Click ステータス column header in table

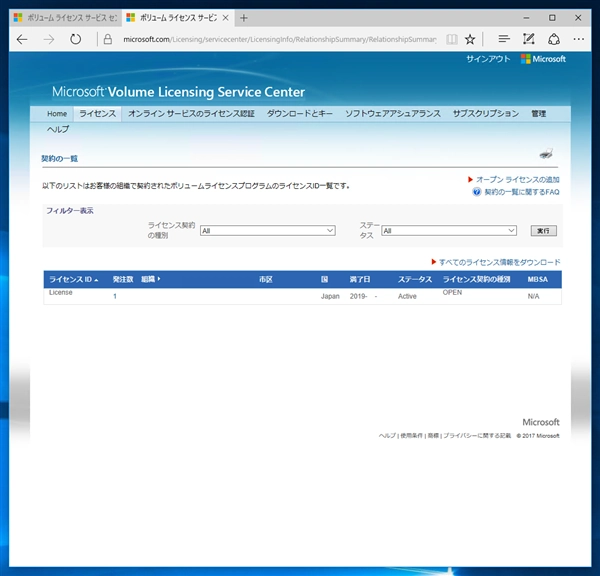[415, 279]
